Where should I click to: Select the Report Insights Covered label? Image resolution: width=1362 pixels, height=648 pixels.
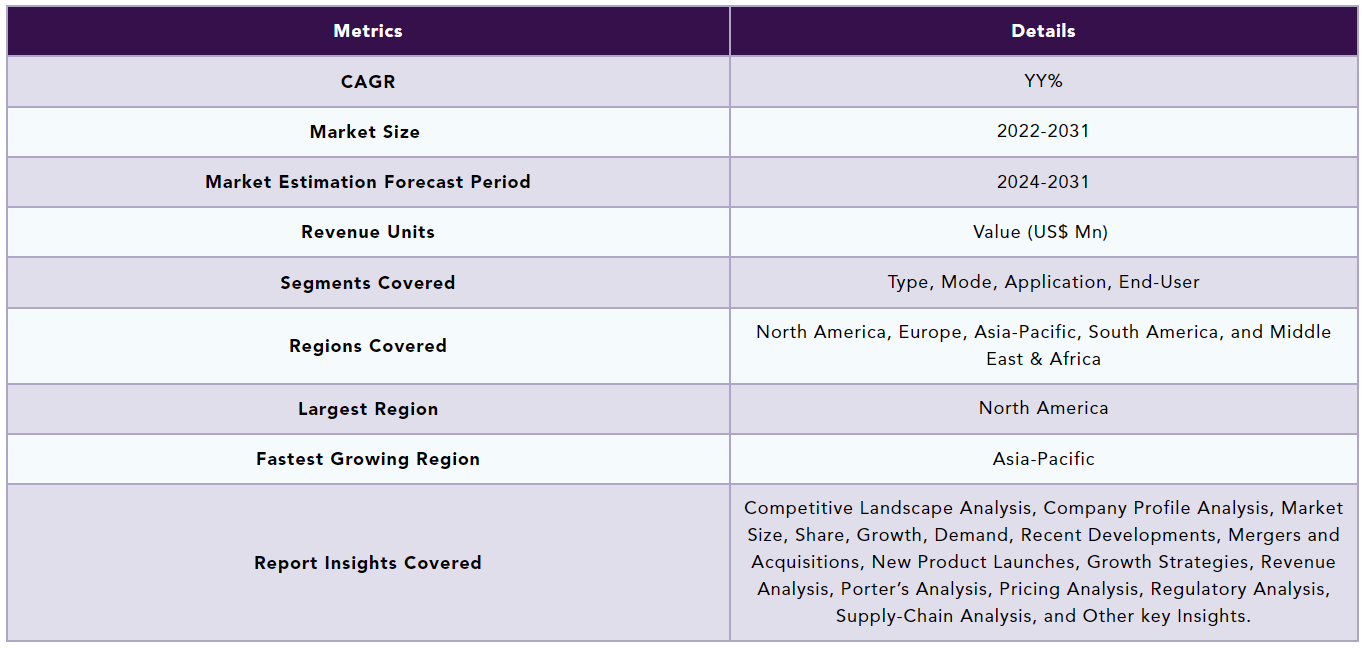tap(368, 563)
